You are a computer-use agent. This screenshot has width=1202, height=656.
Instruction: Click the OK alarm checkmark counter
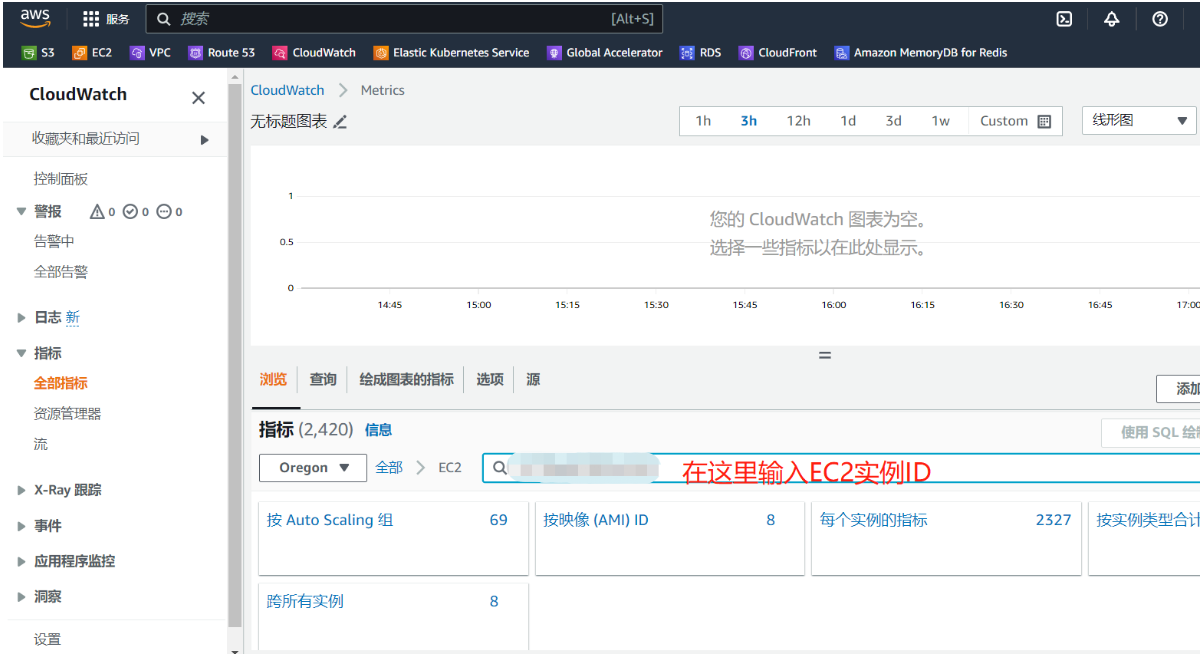(136, 212)
